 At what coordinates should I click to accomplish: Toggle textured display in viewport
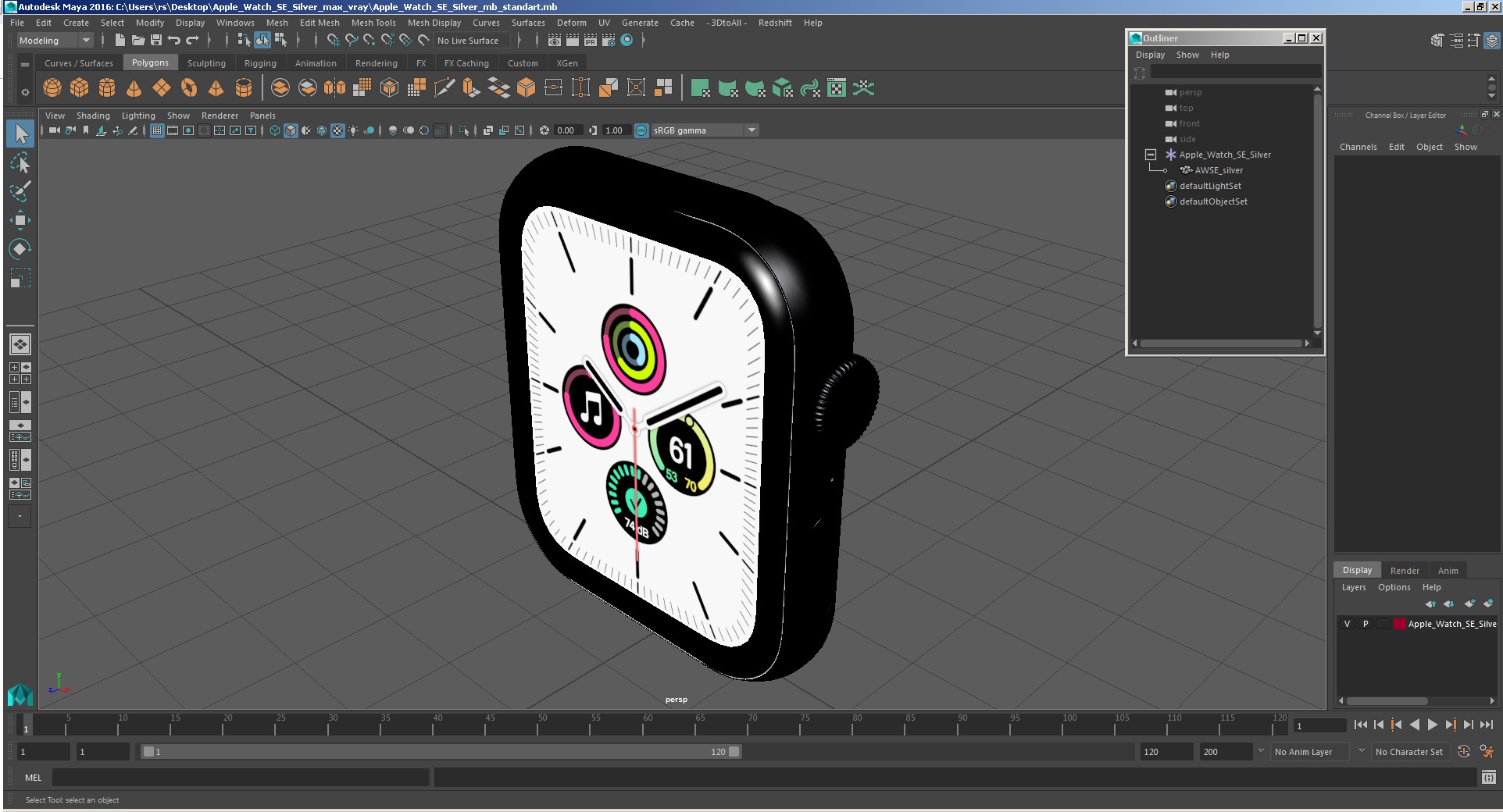click(x=337, y=130)
